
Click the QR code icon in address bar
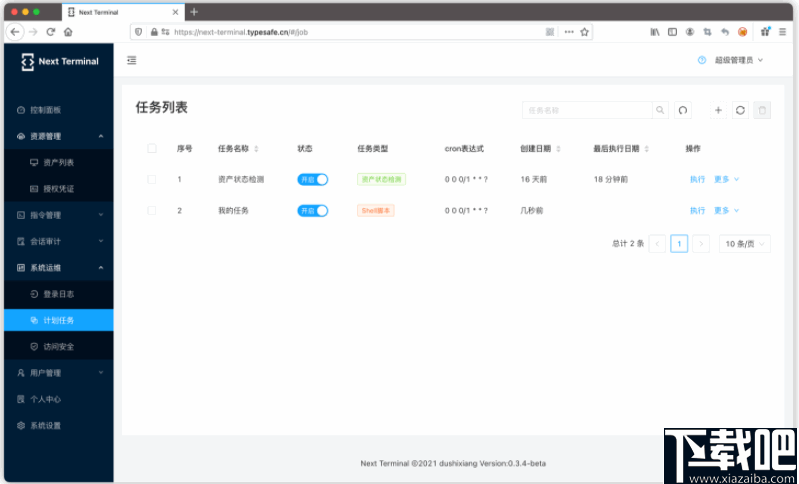550,32
